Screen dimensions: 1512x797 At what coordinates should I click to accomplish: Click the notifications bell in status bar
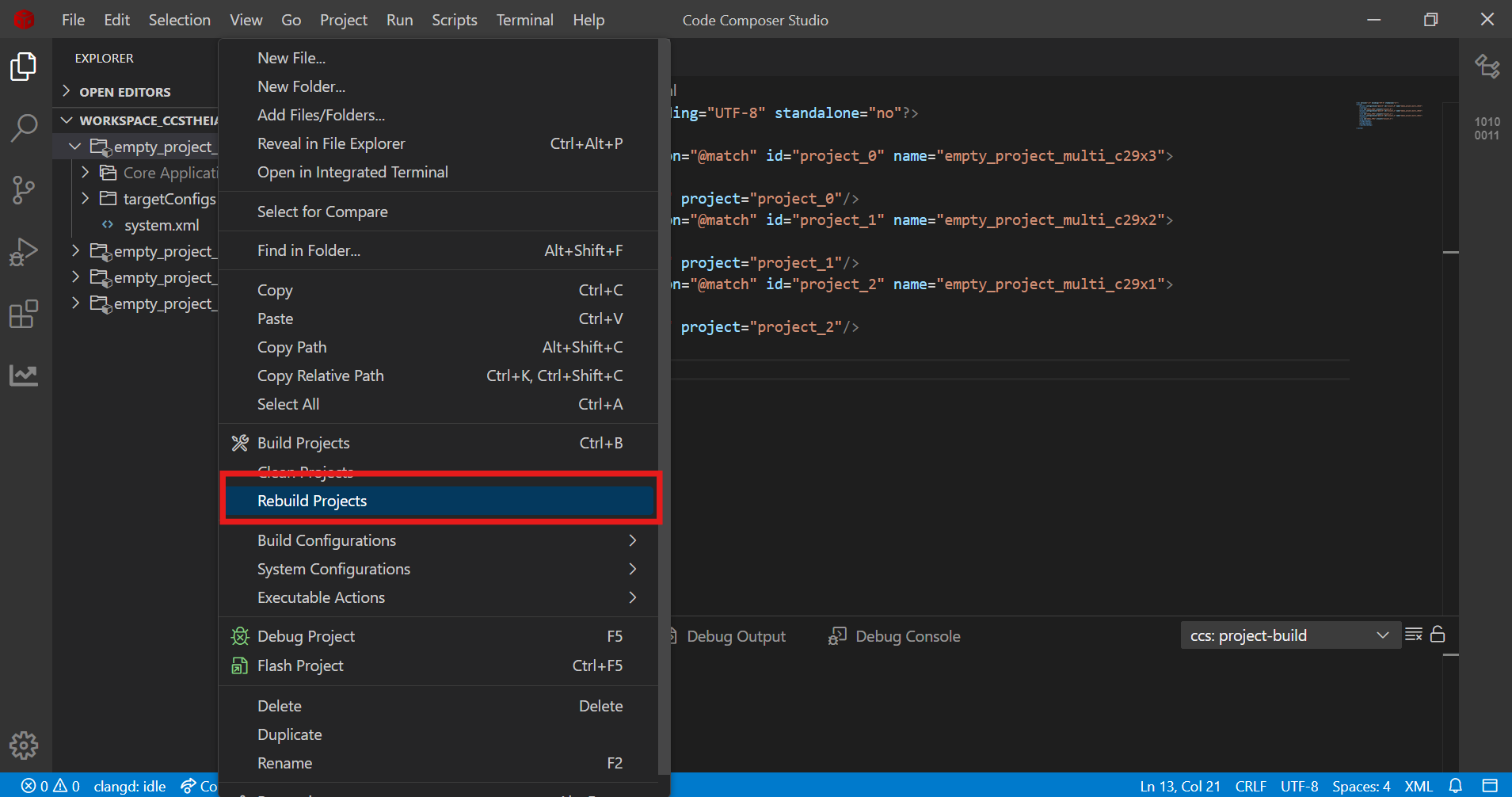[1455, 786]
